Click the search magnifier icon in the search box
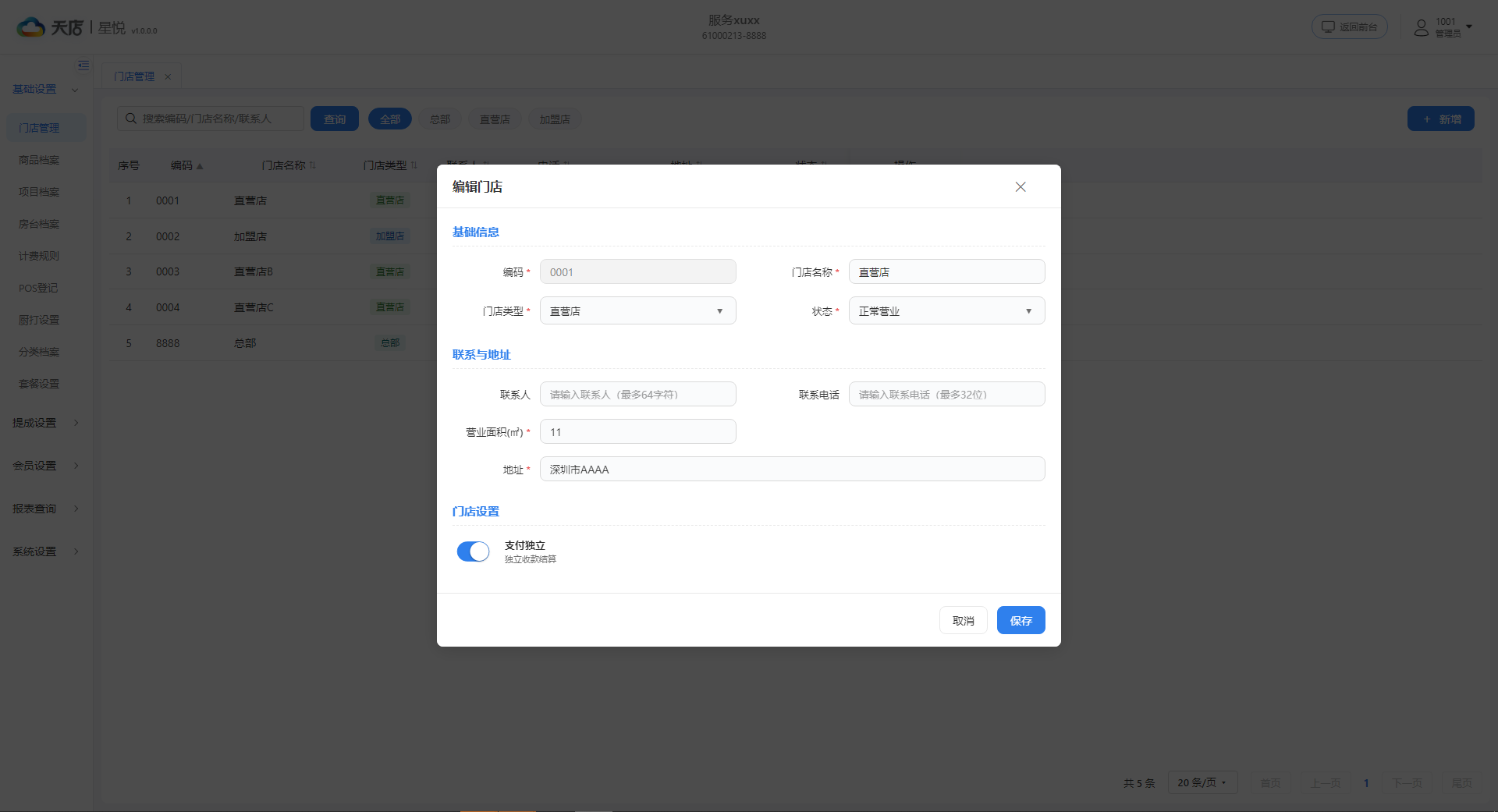 tap(131, 119)
